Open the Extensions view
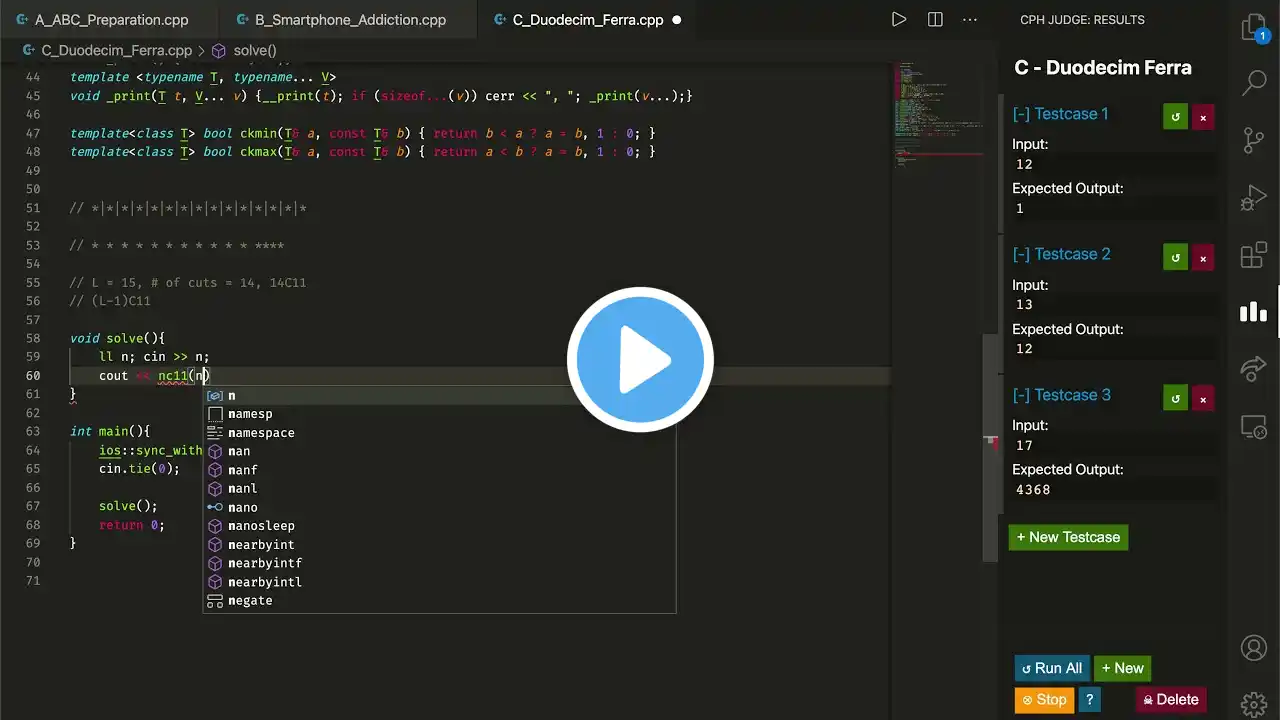The height and width of the screenshot is (720, 1280). pos(1254,255)
